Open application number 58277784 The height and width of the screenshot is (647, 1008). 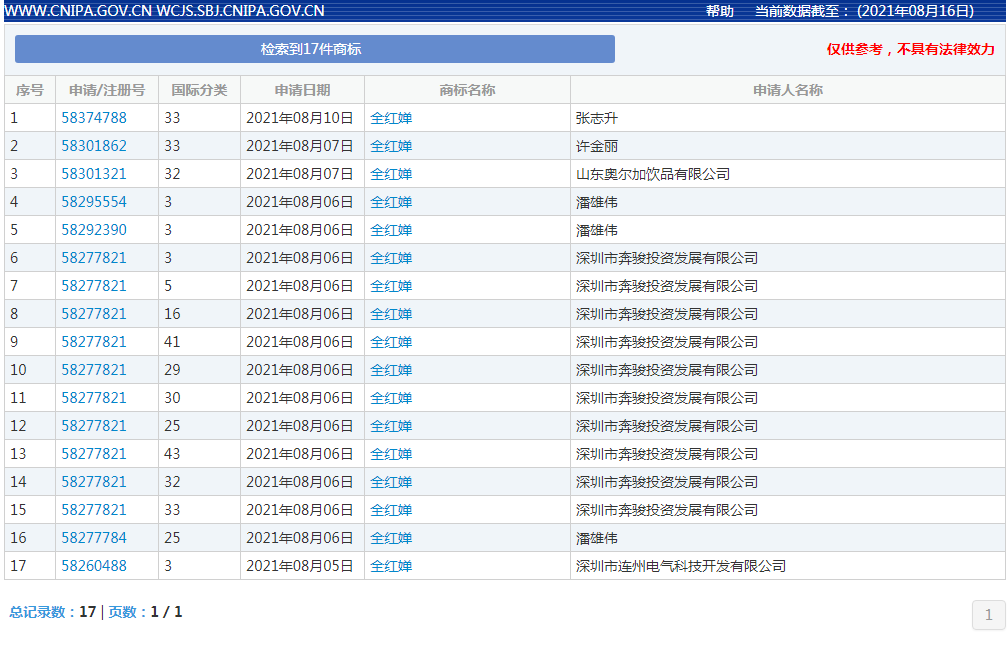[x=94, y=538]
